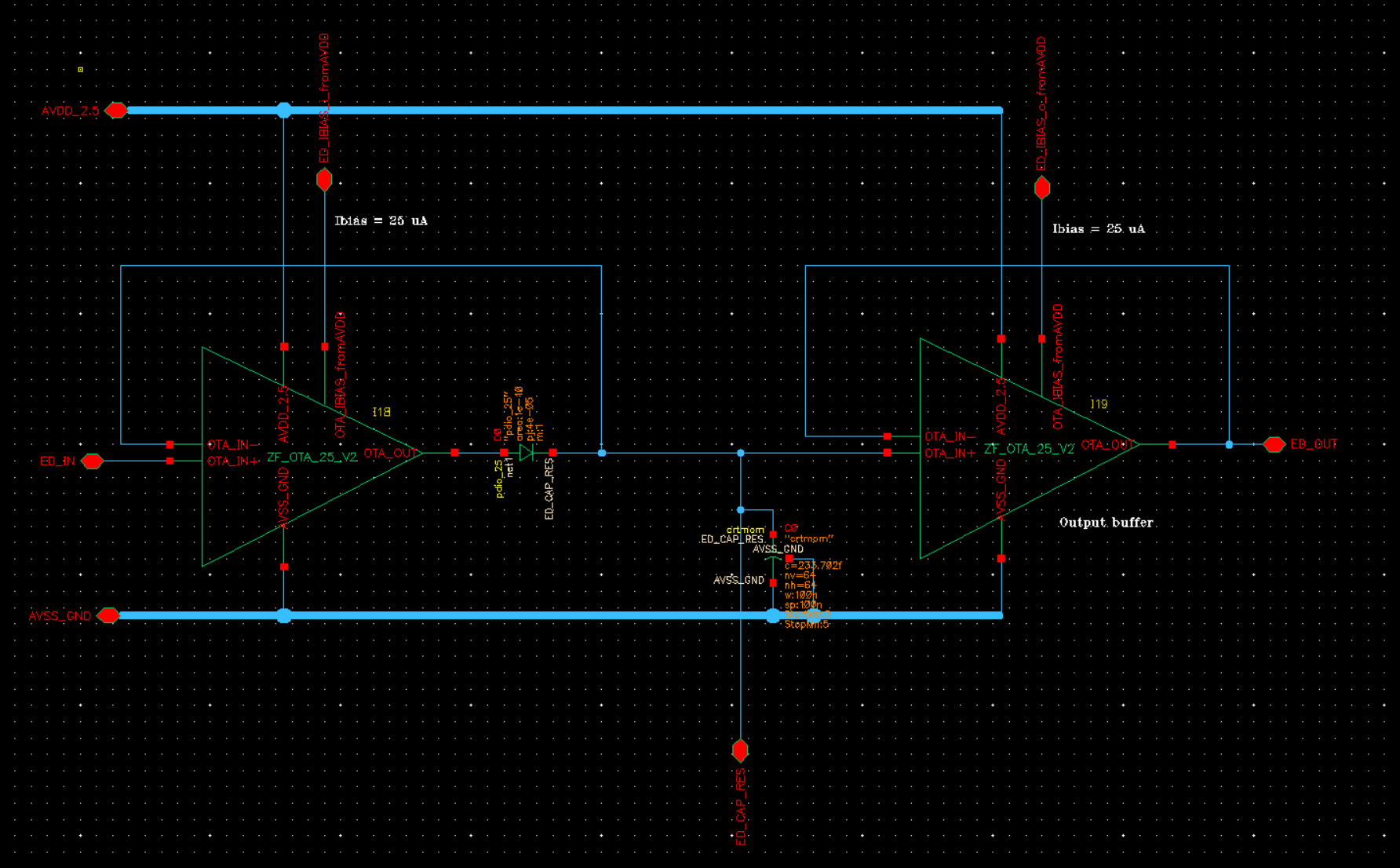
Task: Select the AVDD_2.5 pin square on I19
Action: [1000, 341]
